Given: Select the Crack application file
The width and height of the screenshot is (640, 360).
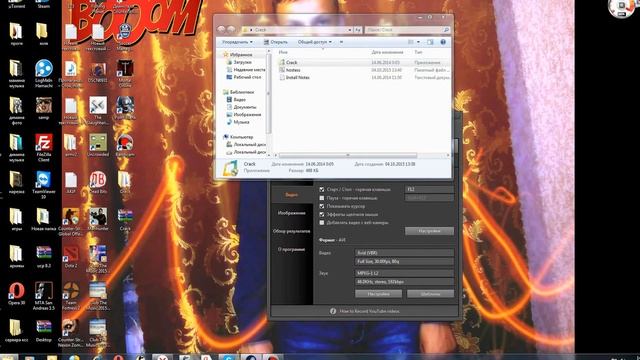Looking at the screenshot, I should click(291, 62).
